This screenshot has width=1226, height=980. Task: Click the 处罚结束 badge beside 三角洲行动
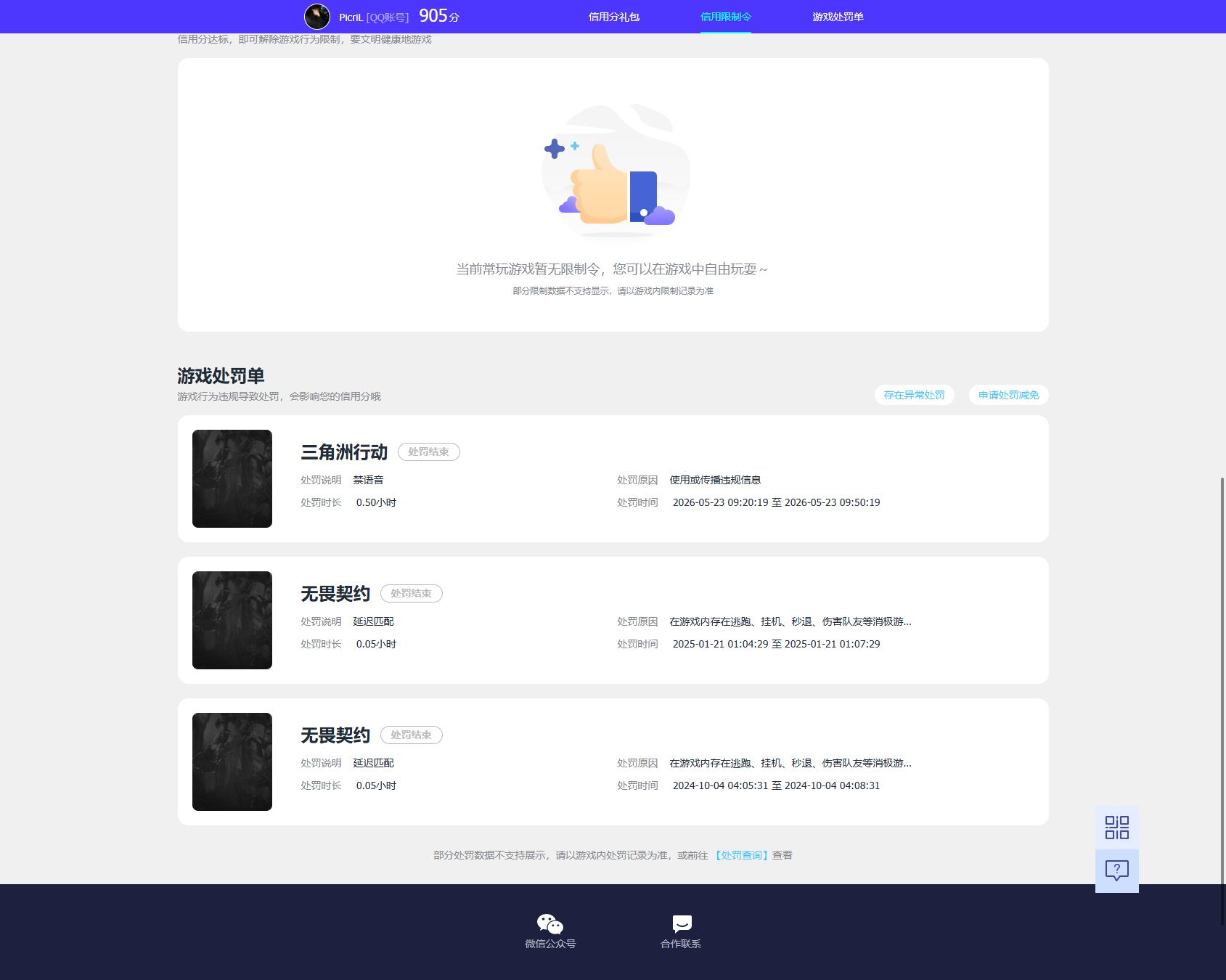(x=429, y=452)
